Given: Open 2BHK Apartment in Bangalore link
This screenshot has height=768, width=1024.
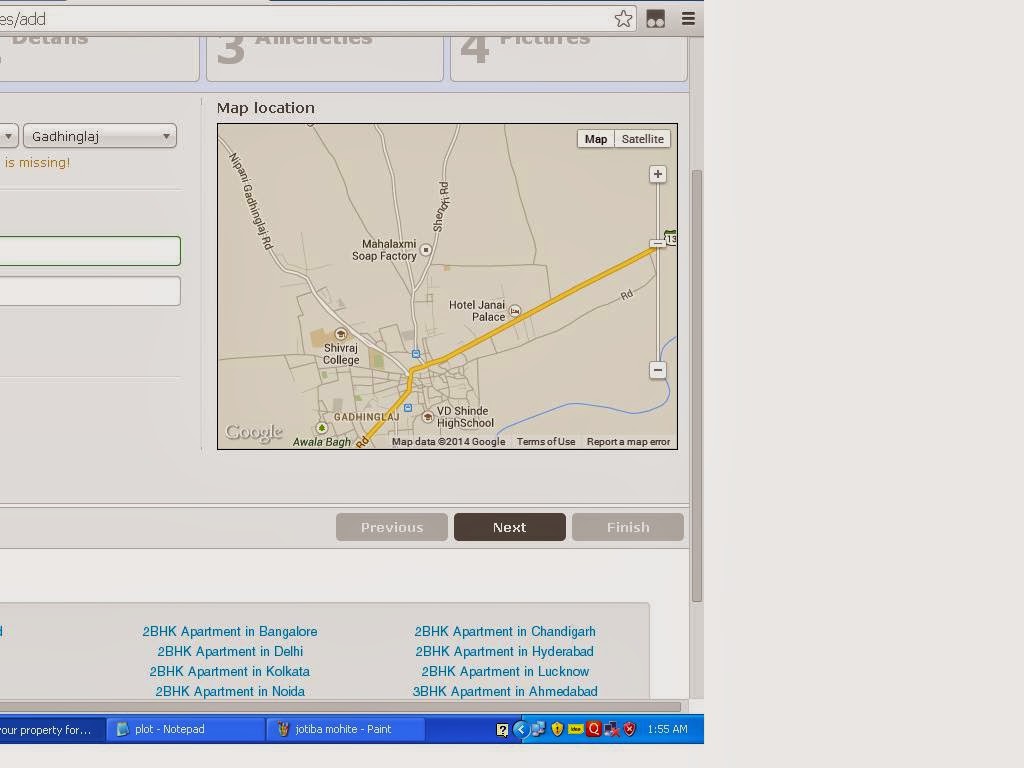Looking at the screenshot, I should coord(230,631).
